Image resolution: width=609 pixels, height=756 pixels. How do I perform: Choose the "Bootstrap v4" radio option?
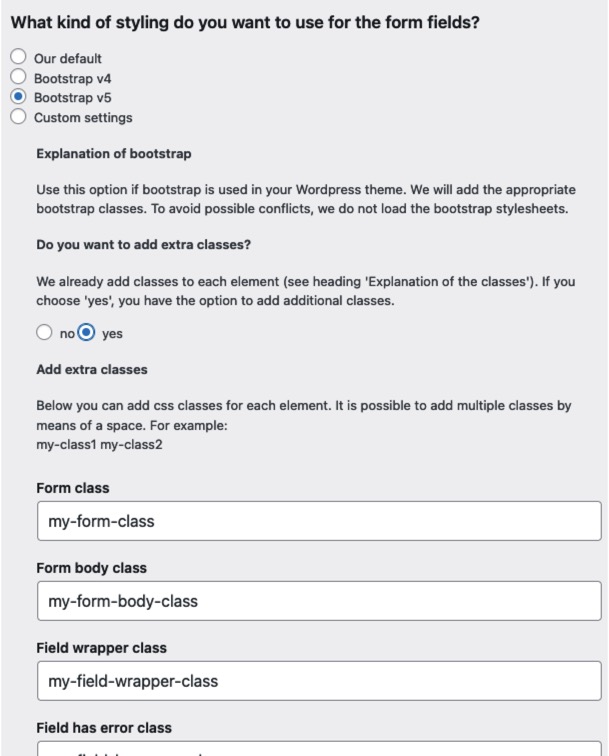point(16,77)
